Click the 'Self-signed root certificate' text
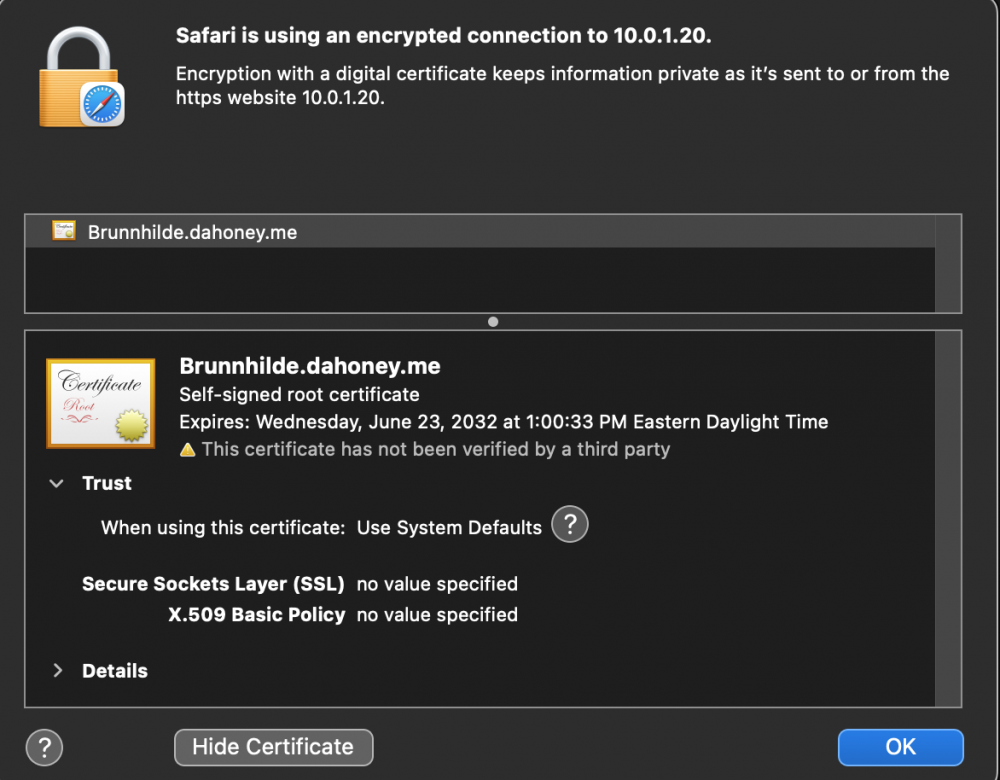 point(299,395)
